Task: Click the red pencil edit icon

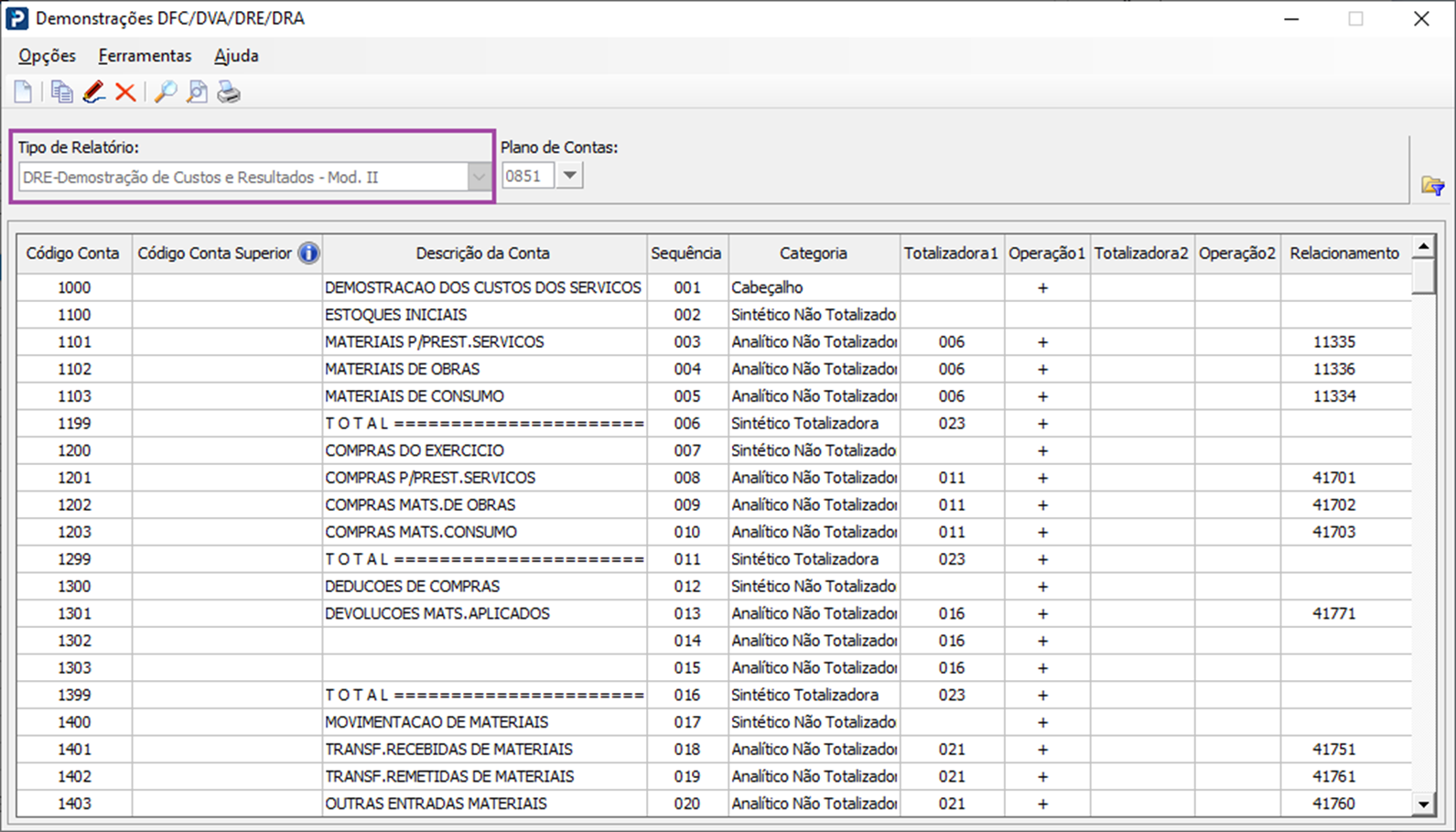Action: (x=93, y=92)
